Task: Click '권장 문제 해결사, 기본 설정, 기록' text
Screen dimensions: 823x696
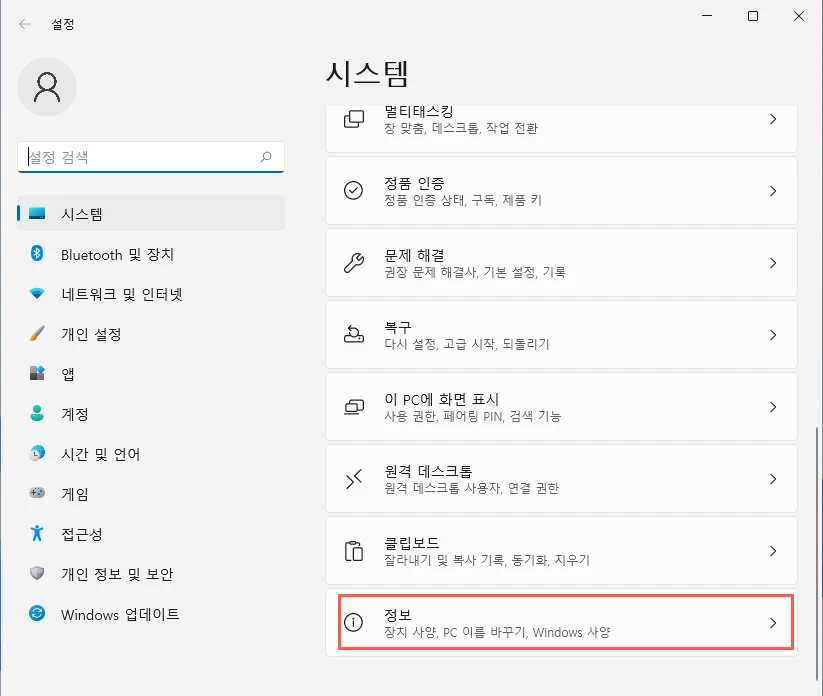Action: (x=475, y=272)
